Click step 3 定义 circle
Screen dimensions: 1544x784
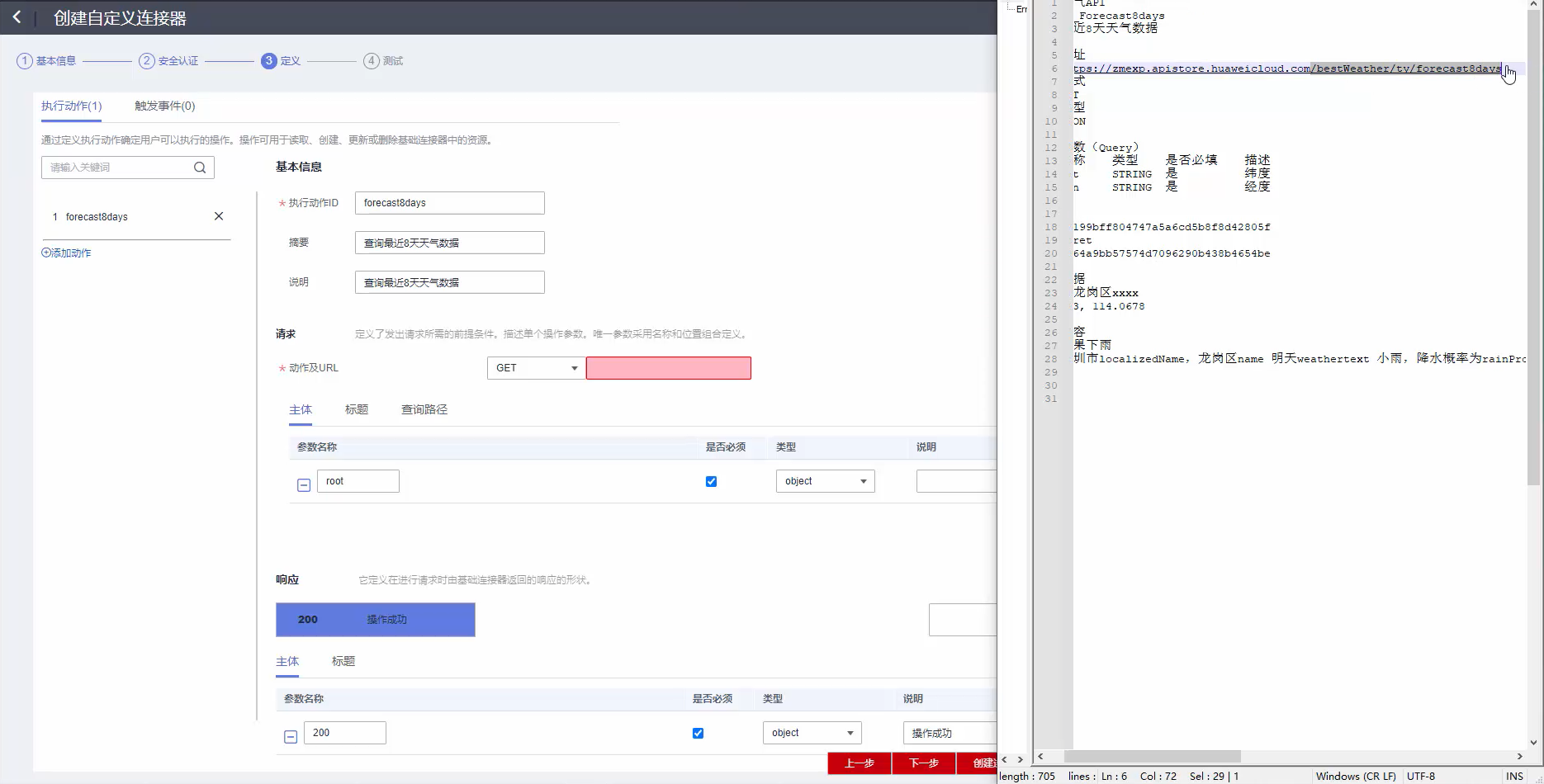[x=269, y=61]
